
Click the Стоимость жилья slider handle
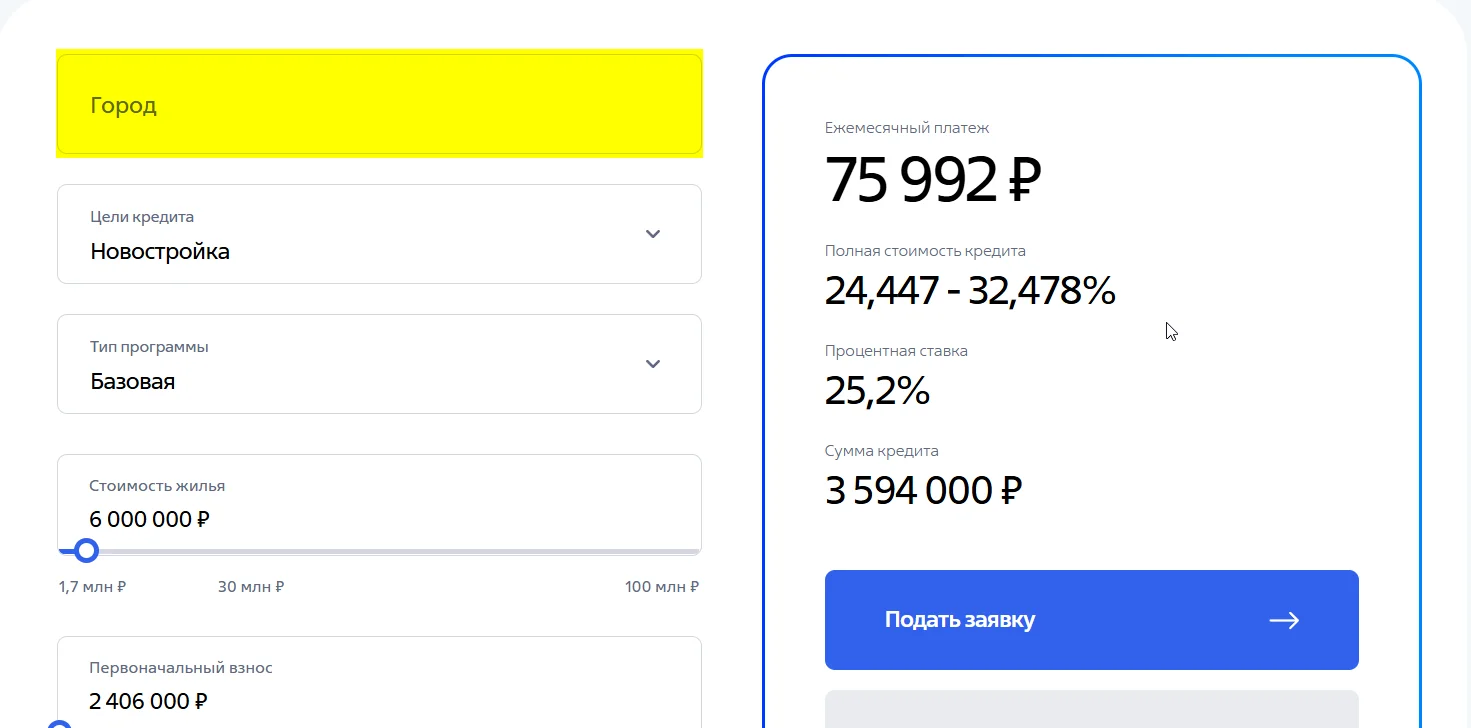point(87,550)
